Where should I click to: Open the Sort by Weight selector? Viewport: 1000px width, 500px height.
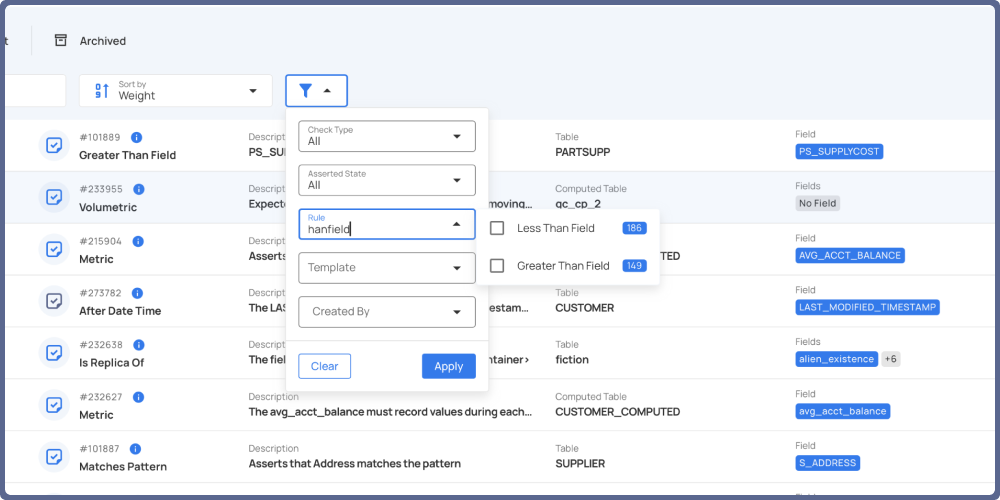click(176, 91)
